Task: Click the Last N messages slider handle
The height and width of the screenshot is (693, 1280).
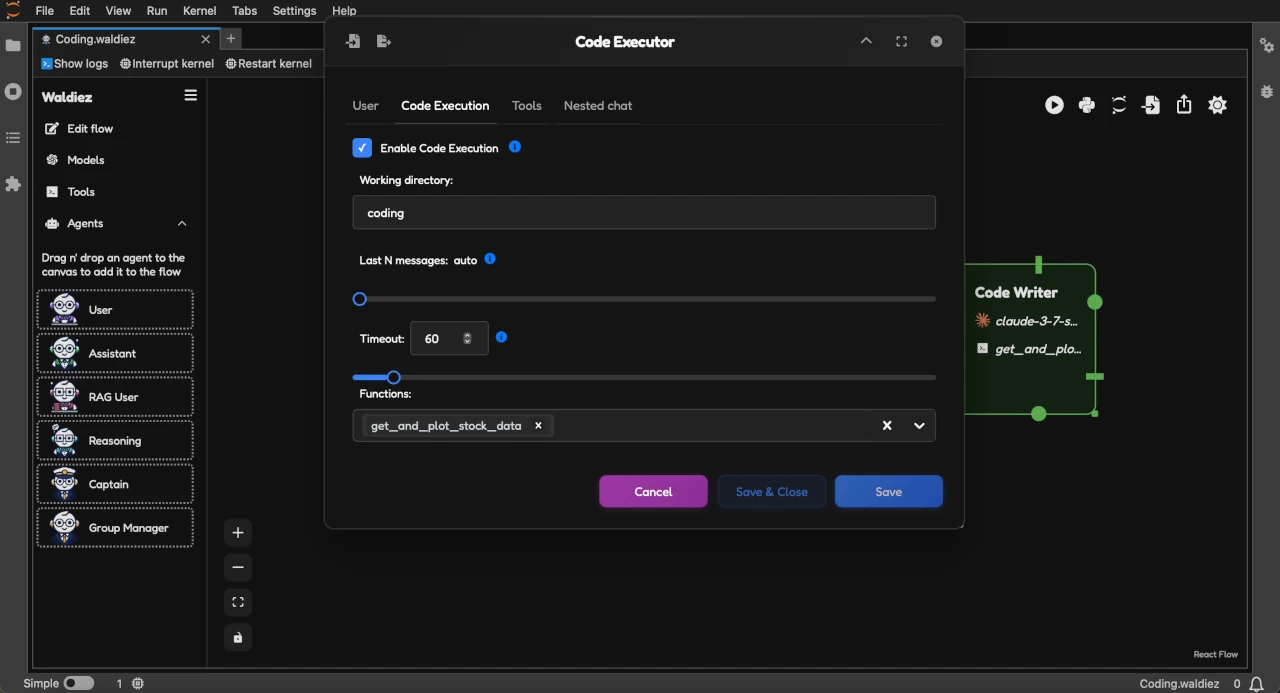Action: point(360,299)
